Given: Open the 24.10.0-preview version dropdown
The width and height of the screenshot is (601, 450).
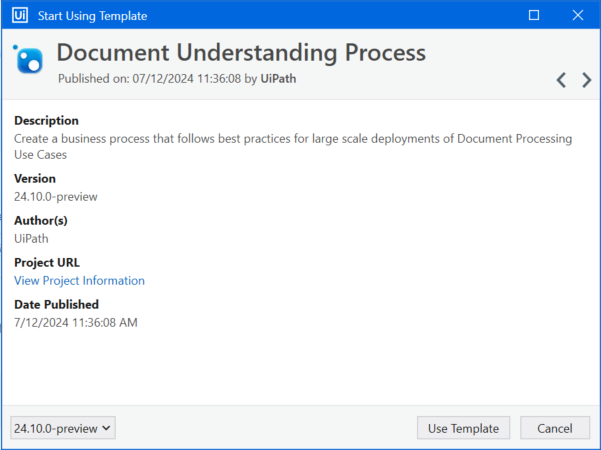Looking at the screenshot, I should 63,428.
